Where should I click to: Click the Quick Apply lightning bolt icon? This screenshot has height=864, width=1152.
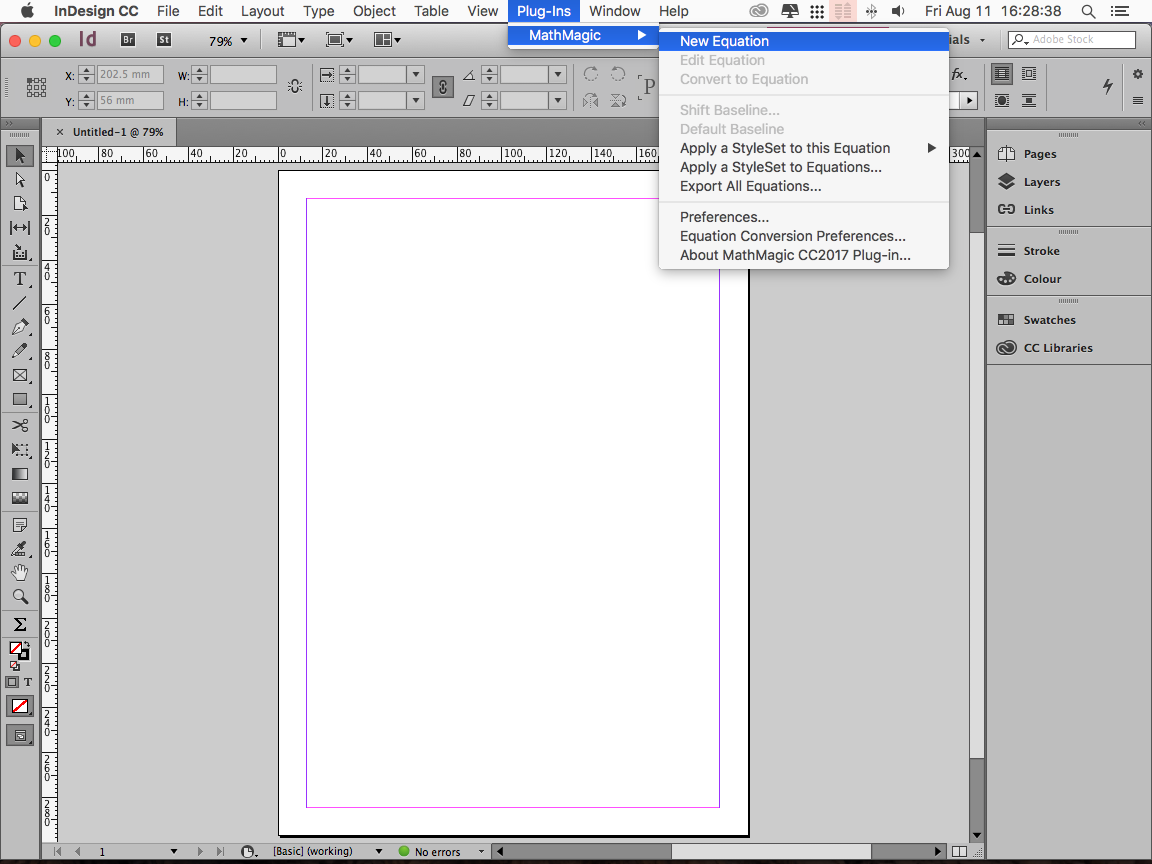[1108, 86]
